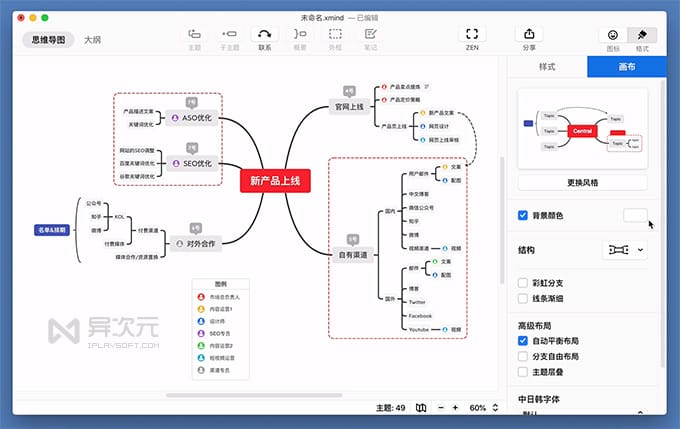Open the 60% zoom level stepper

(x=495, y=408)
